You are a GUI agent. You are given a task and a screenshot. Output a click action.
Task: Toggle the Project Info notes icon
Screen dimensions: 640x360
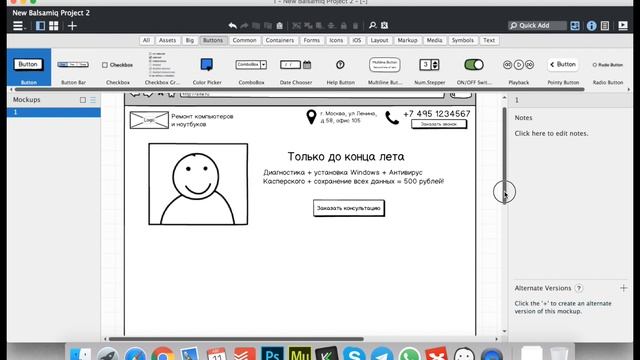point(605,26)
